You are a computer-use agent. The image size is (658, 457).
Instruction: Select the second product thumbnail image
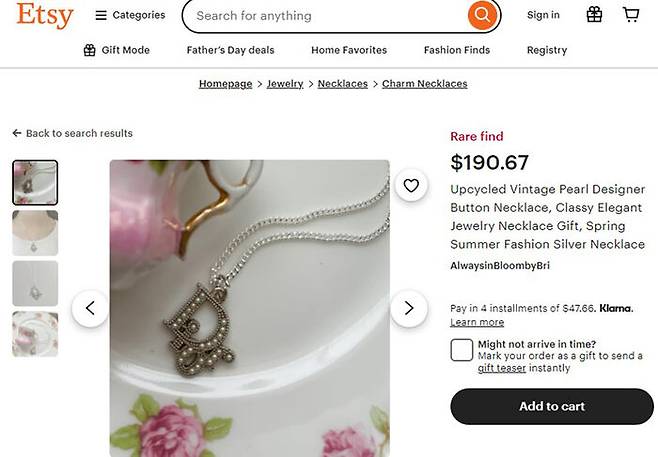(x=35, y=233)
